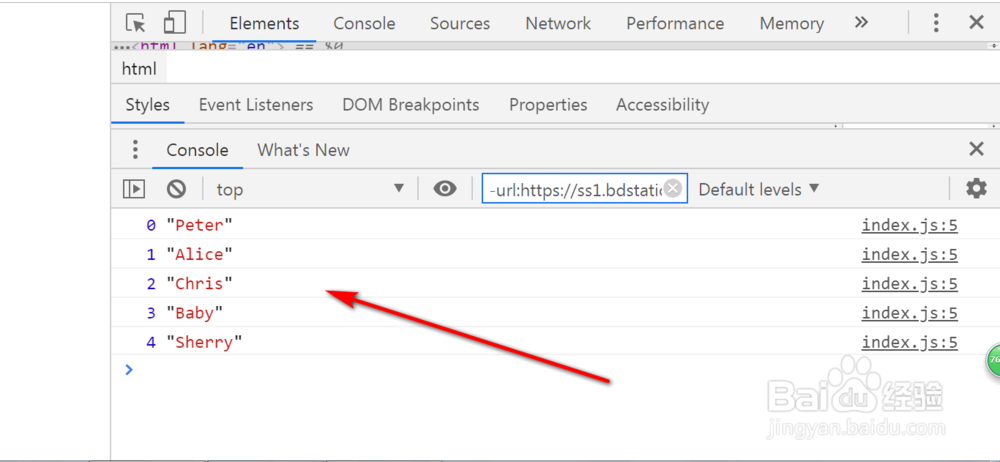Show more DevTools tabs chevron

point(862,23)
